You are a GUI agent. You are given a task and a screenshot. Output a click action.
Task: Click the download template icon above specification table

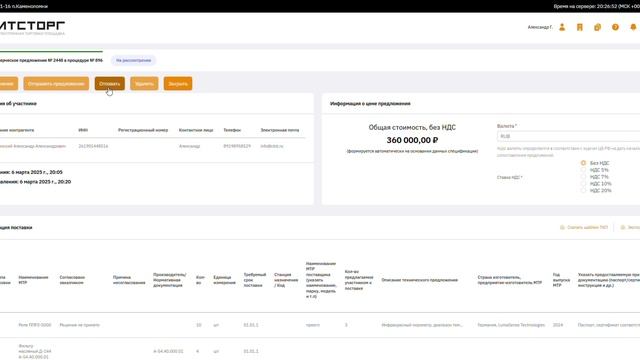coord(562,227)
